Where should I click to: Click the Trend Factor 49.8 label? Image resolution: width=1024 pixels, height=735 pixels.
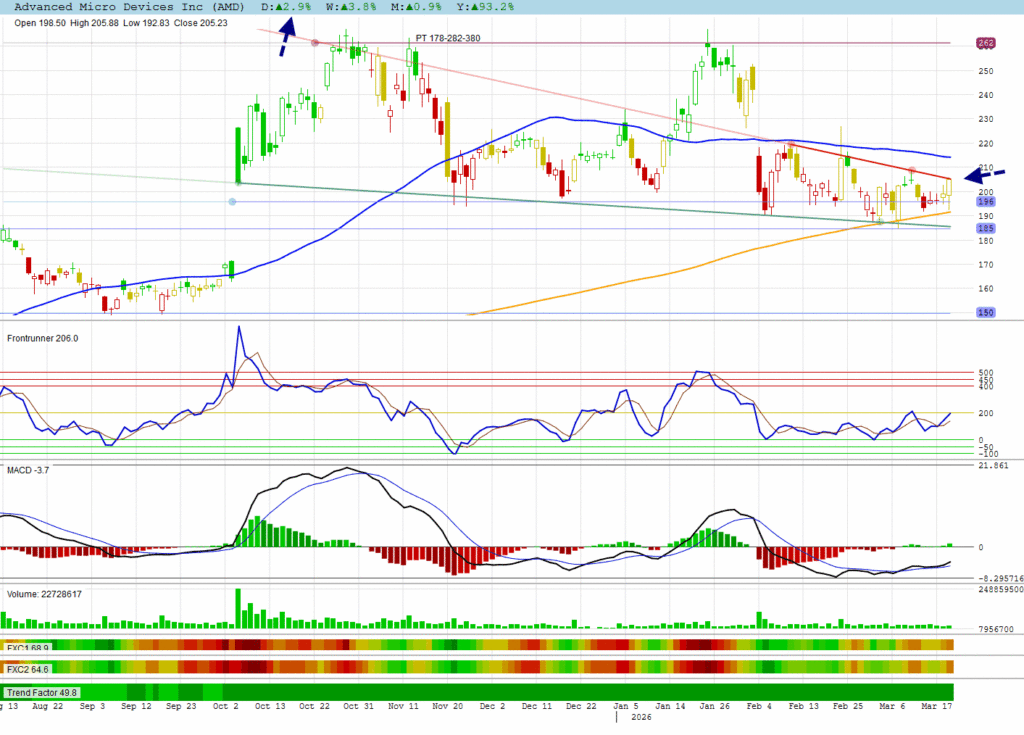tap(42, 692)
